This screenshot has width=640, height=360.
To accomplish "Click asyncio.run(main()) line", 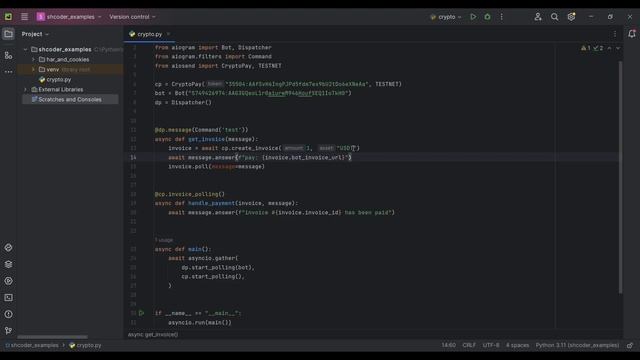I will [x=200, y=322].
